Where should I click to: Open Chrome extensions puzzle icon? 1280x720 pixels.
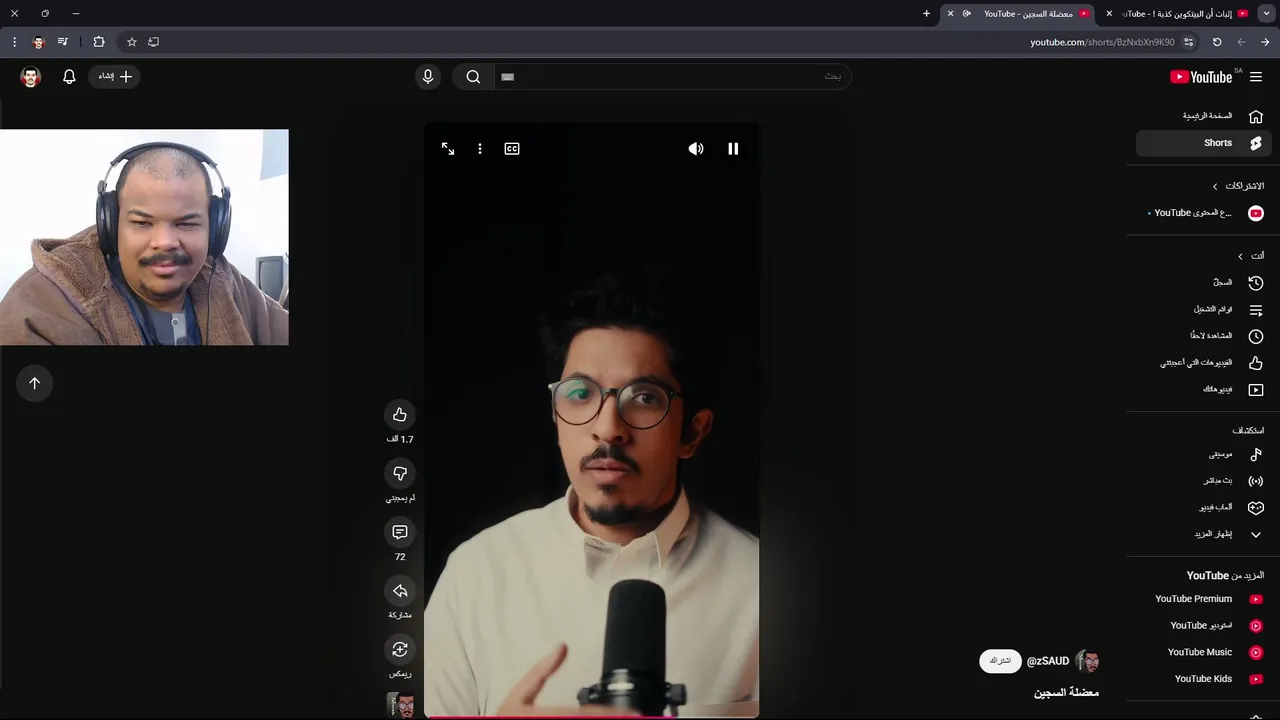[99, 42]
